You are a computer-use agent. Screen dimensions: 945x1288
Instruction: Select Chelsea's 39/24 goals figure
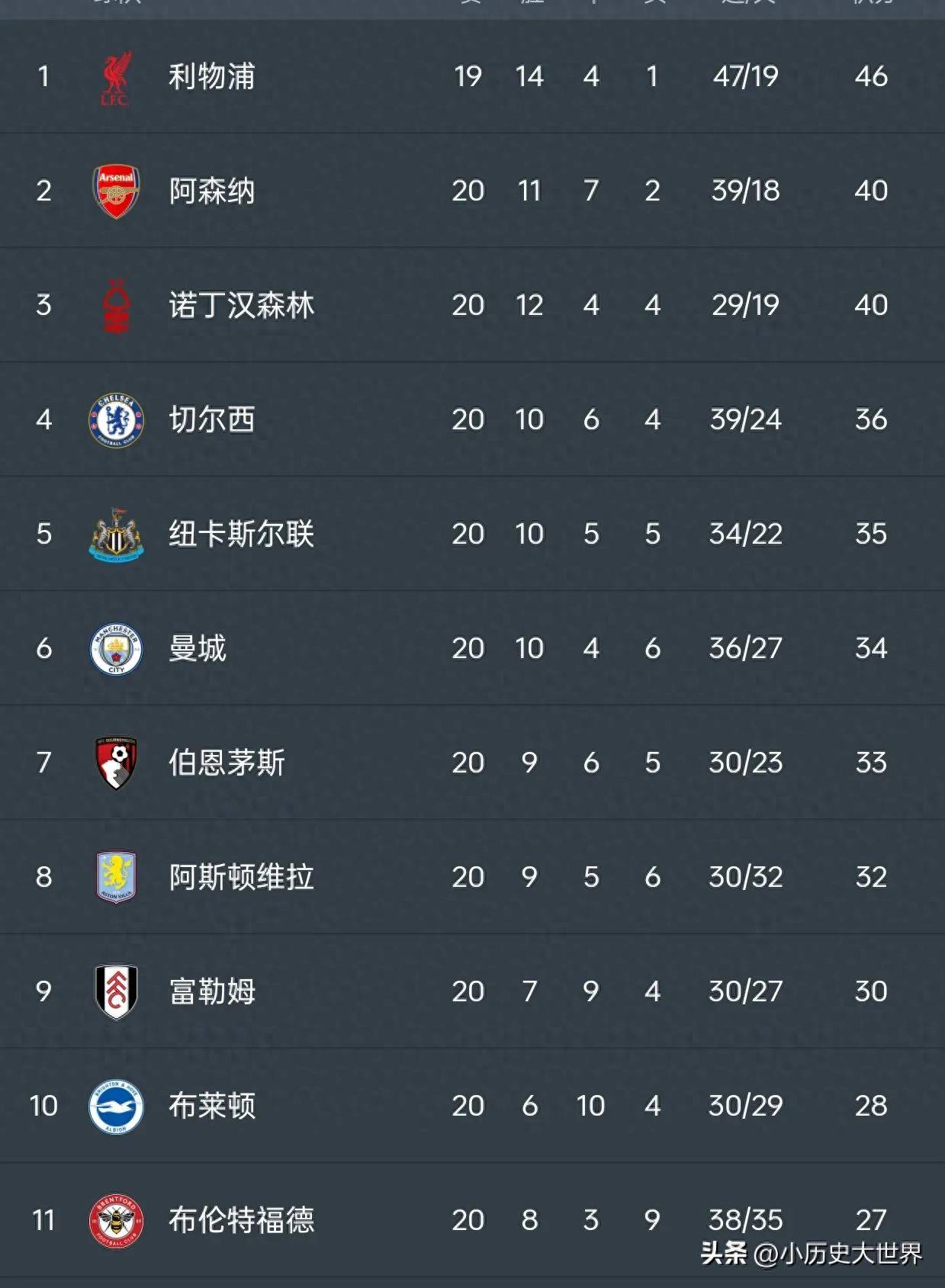pos(745,420)
